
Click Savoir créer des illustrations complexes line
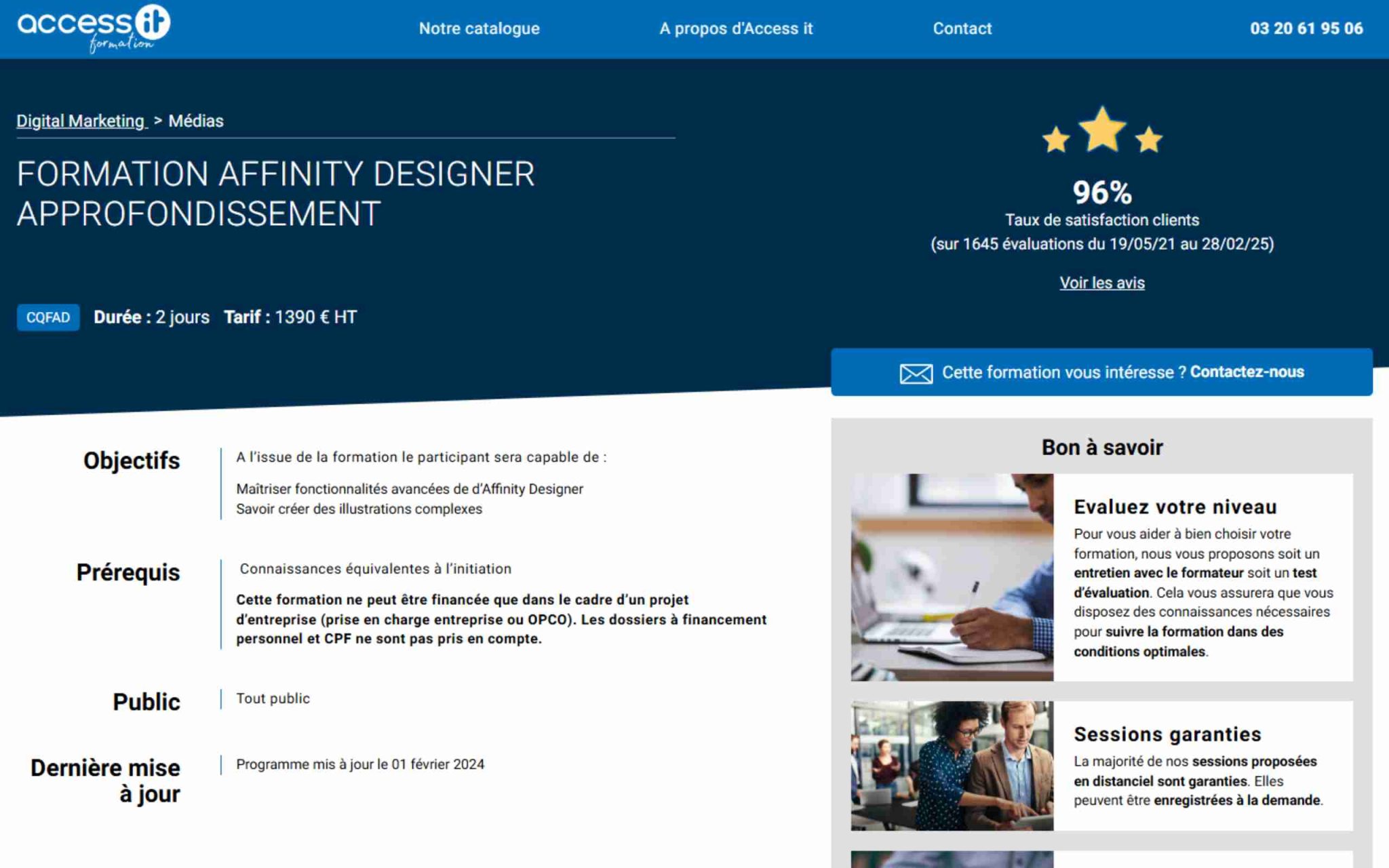click(x=359, y=509)
